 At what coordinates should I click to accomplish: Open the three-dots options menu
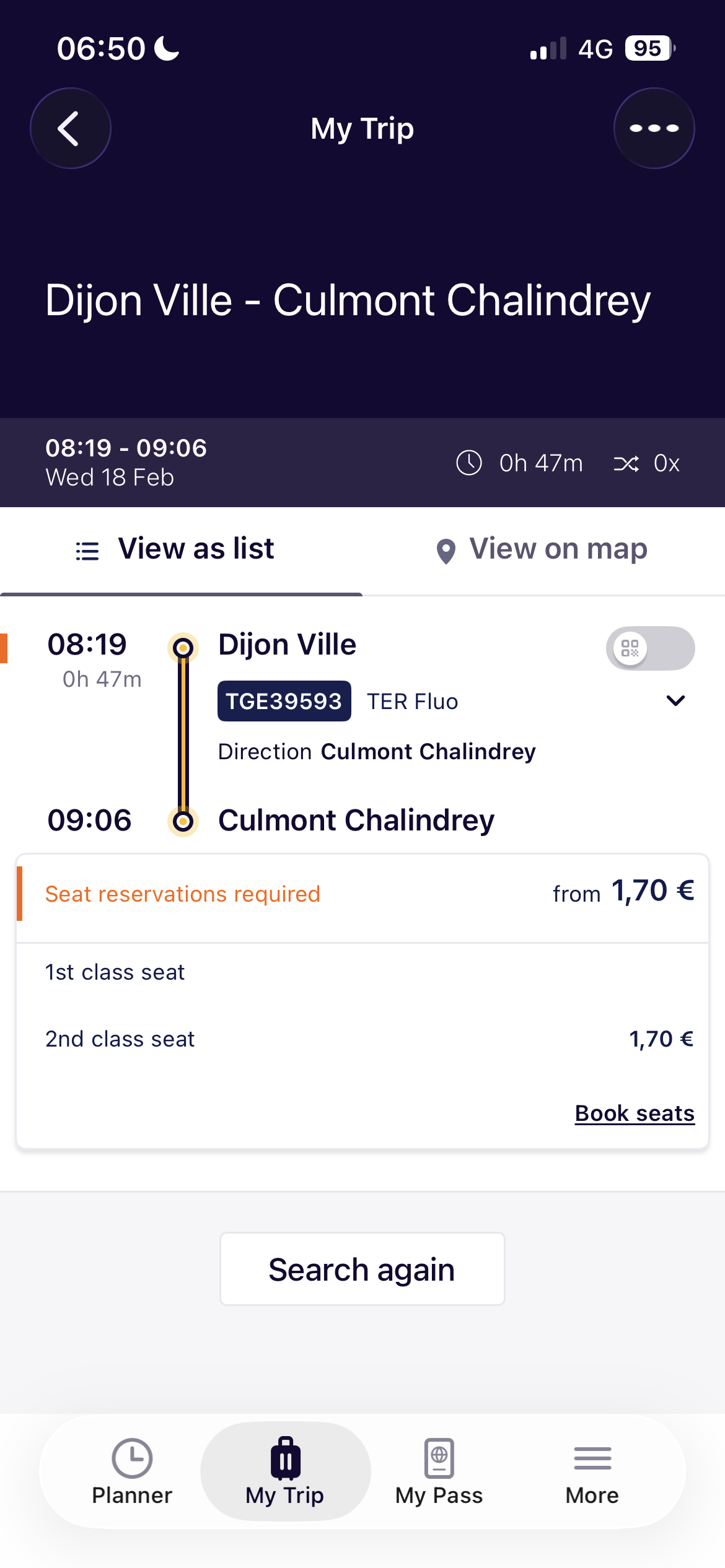click(x=654, y=128)
